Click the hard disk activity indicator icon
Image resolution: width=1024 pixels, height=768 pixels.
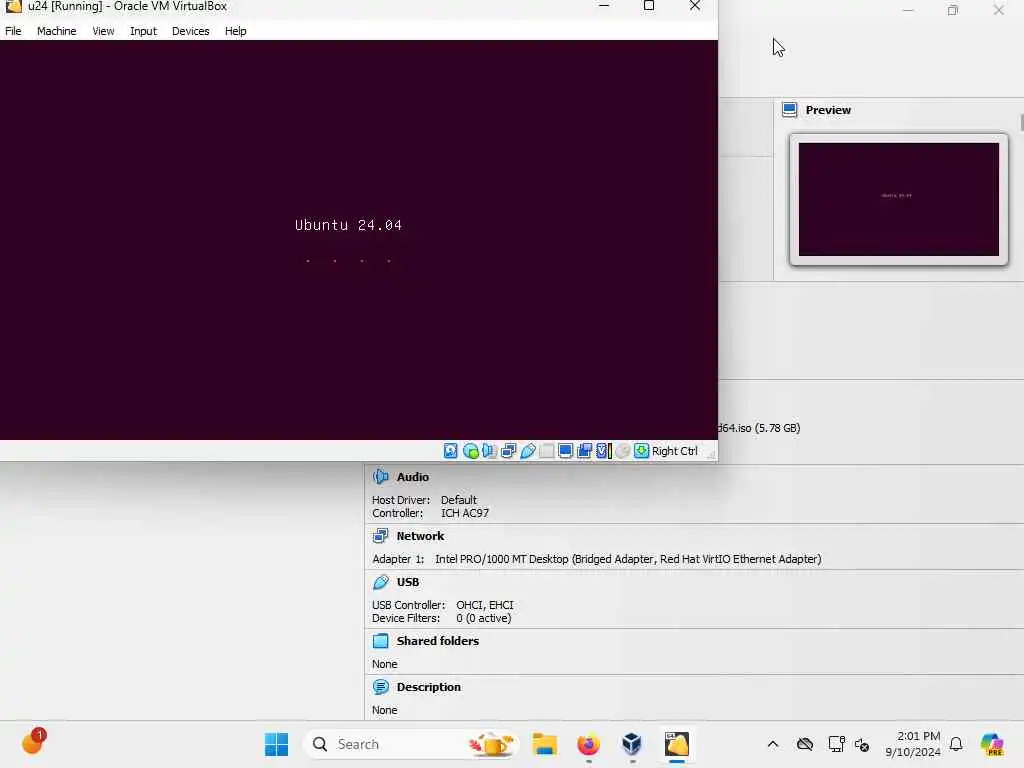451,451
